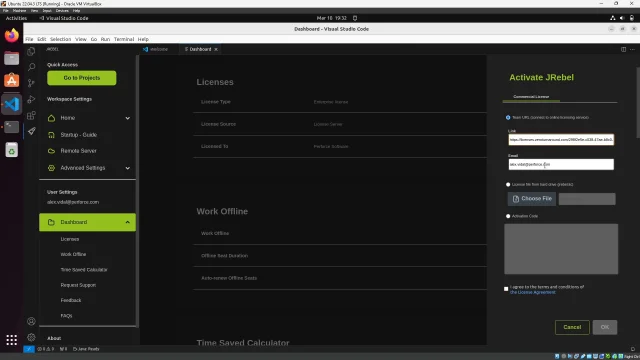Open the FAQs submenu item
Screen dimensions: 640x360
pyautogui.click(x=66, y=316)
